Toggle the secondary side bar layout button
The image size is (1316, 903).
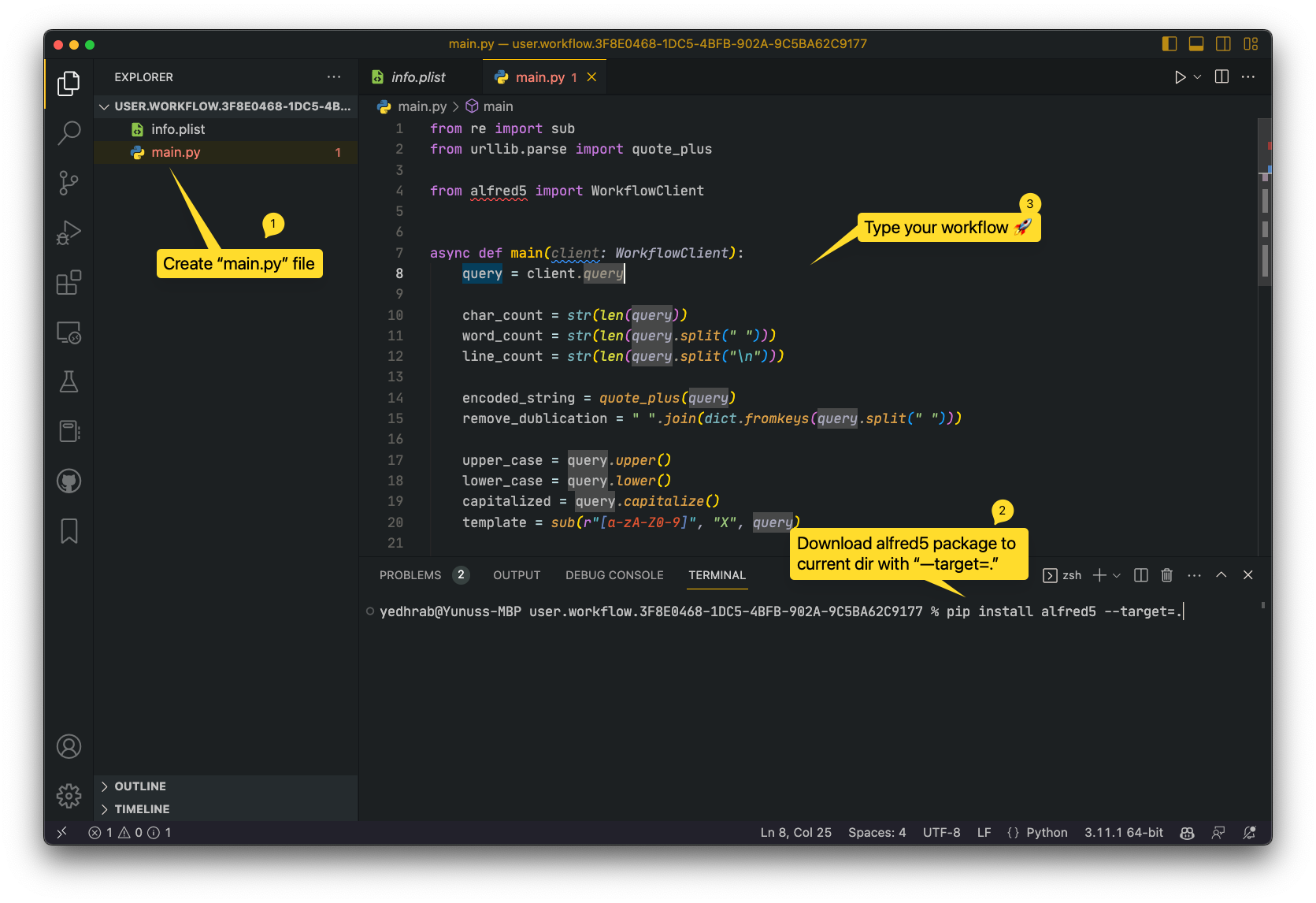[x=1223, y=44]
